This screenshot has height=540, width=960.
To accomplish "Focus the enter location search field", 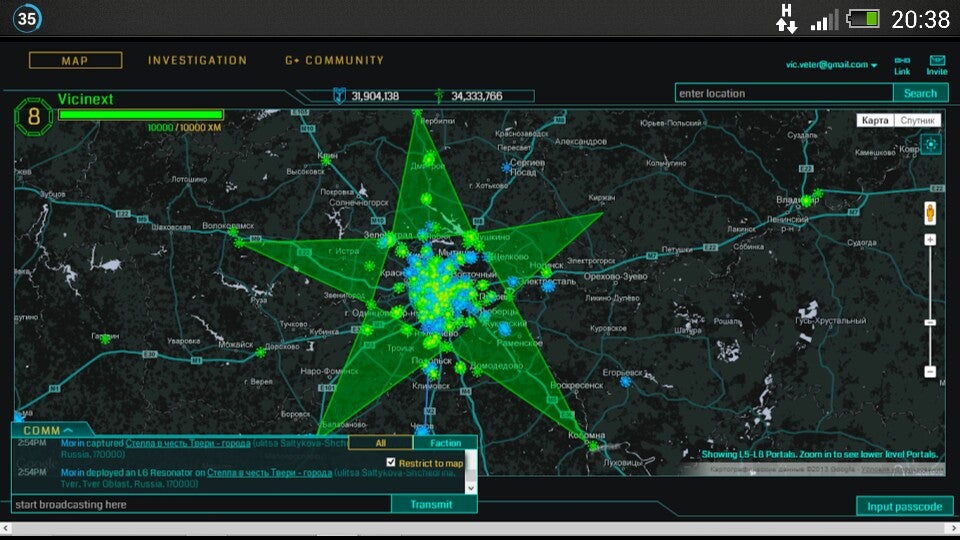I will click(783, 93).
